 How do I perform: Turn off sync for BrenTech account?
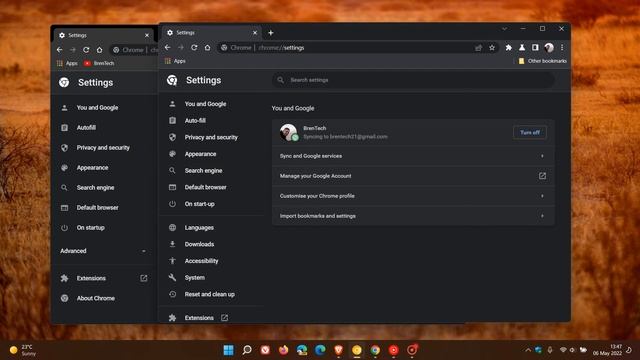pyautogui.click(x=530, y=132)
